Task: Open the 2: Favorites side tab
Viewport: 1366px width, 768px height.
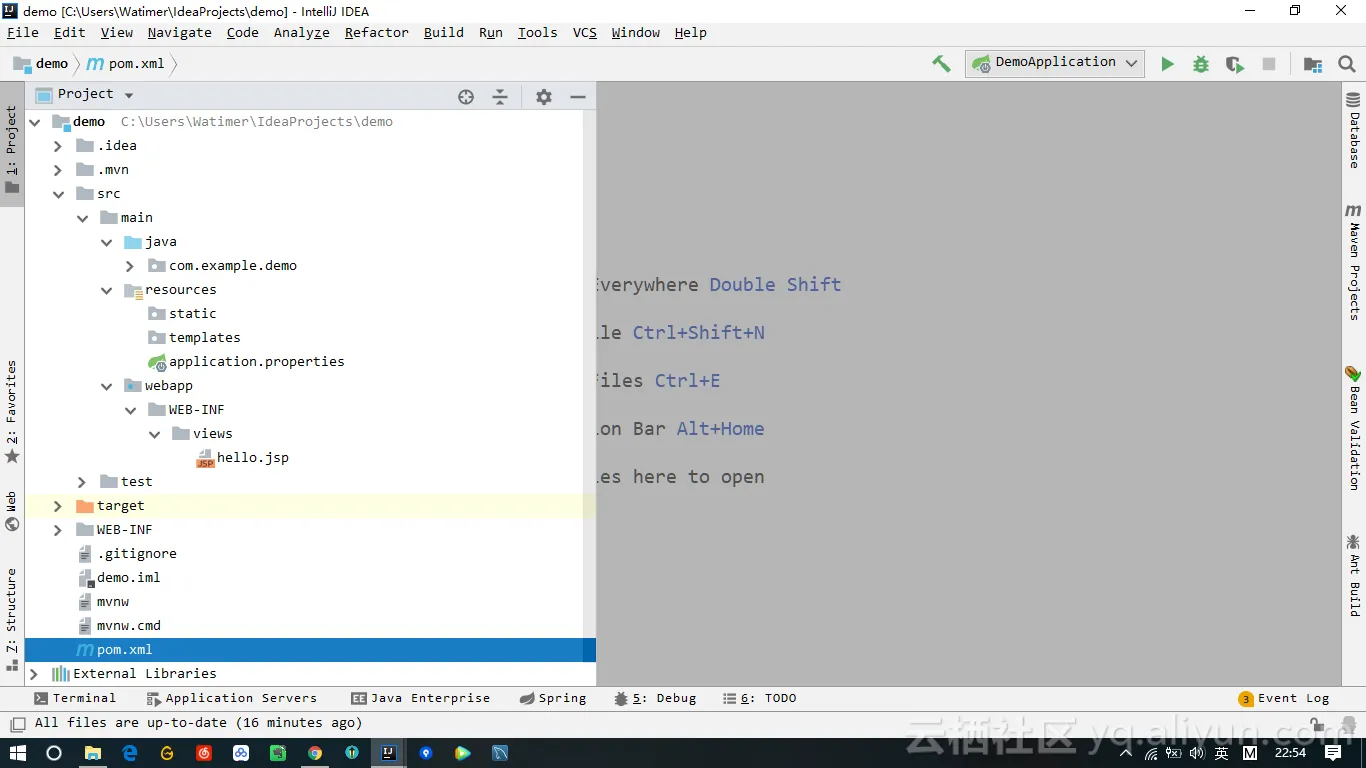Action: 12,412
